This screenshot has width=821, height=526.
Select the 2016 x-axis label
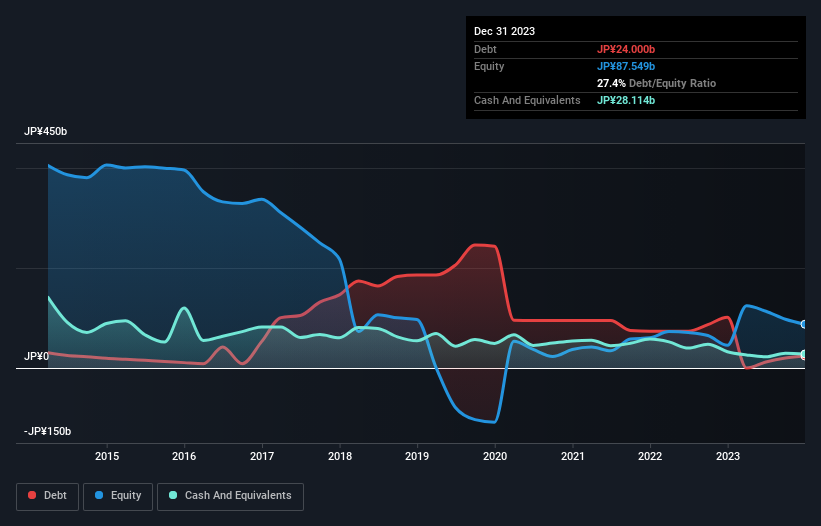tap(184, 456)
